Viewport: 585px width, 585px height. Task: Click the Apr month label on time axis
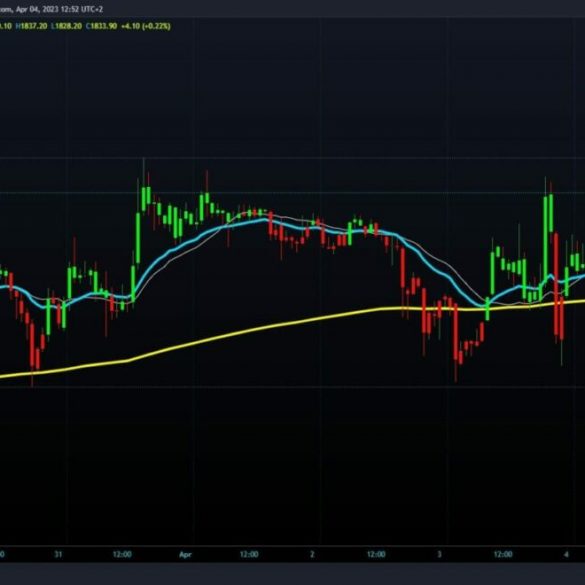tap(185, 554)
